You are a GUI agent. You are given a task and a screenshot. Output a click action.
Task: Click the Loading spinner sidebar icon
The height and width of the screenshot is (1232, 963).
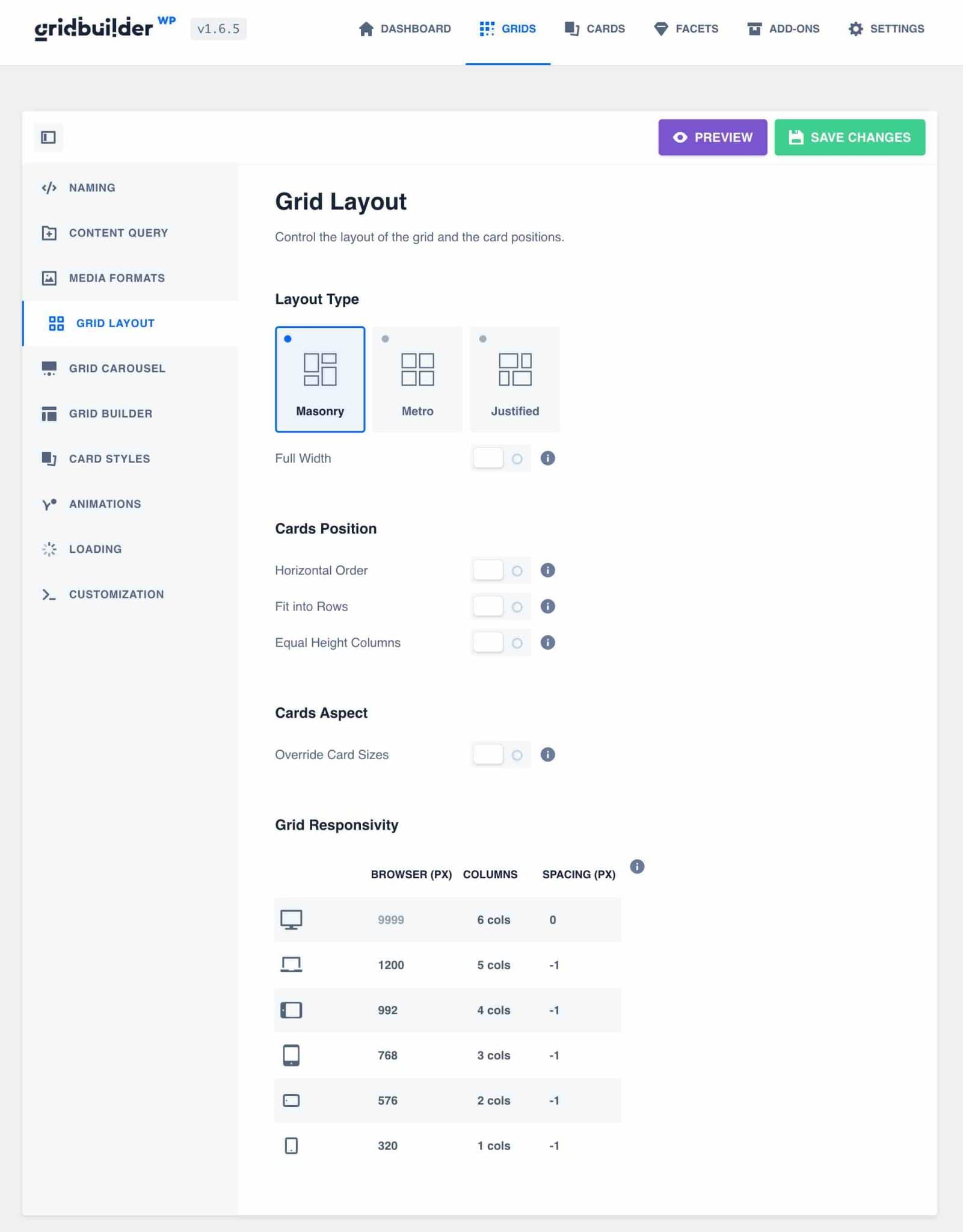[49, 549]
